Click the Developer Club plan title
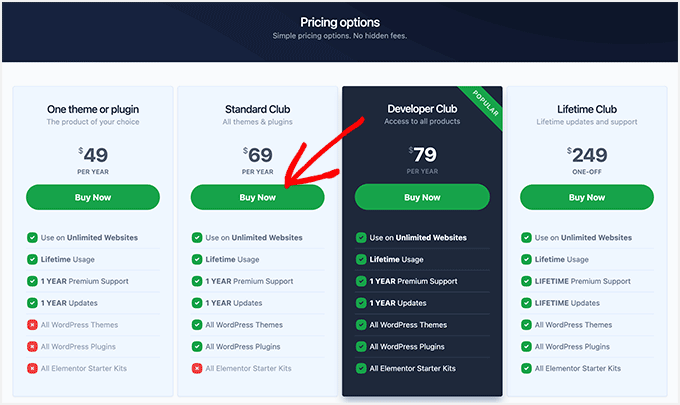This screenshot has width=680, height=405. click(x=422, y=108)
